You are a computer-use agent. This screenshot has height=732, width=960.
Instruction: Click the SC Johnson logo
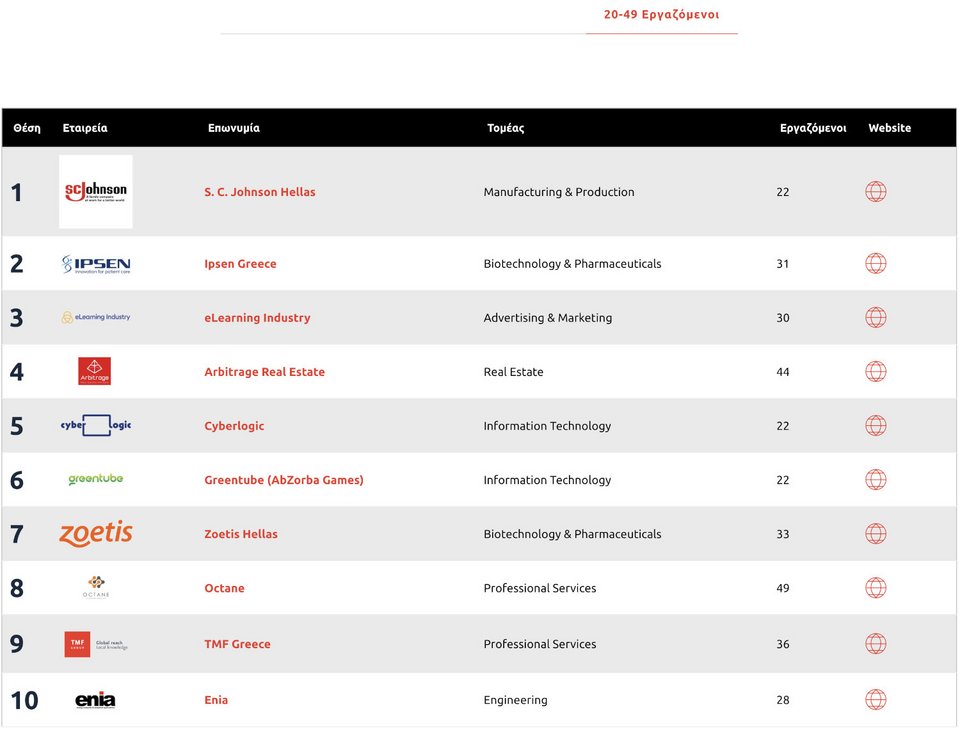click(x=96, y=192)
